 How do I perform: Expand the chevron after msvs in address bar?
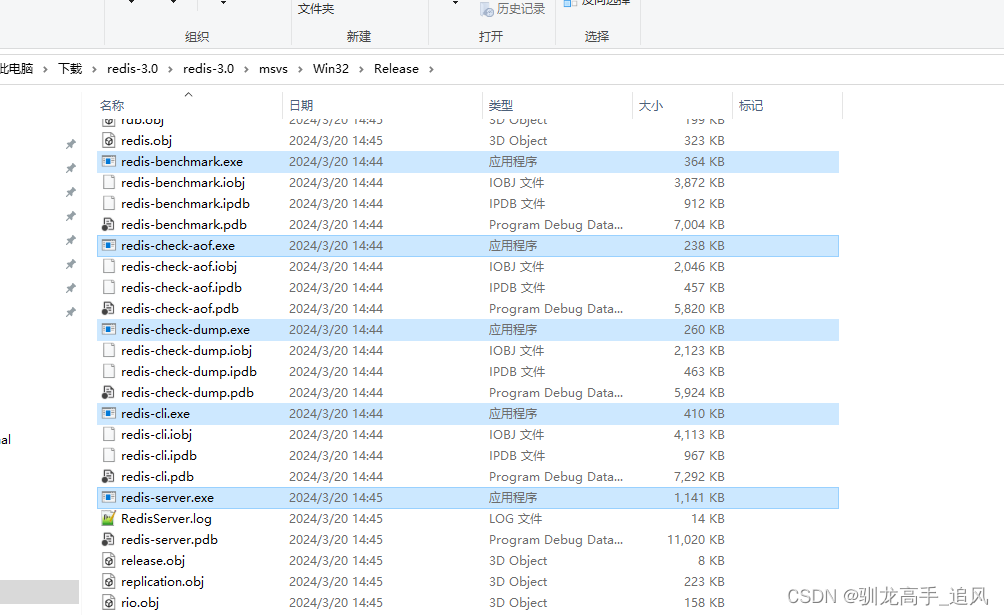click(x=300, y=69)
